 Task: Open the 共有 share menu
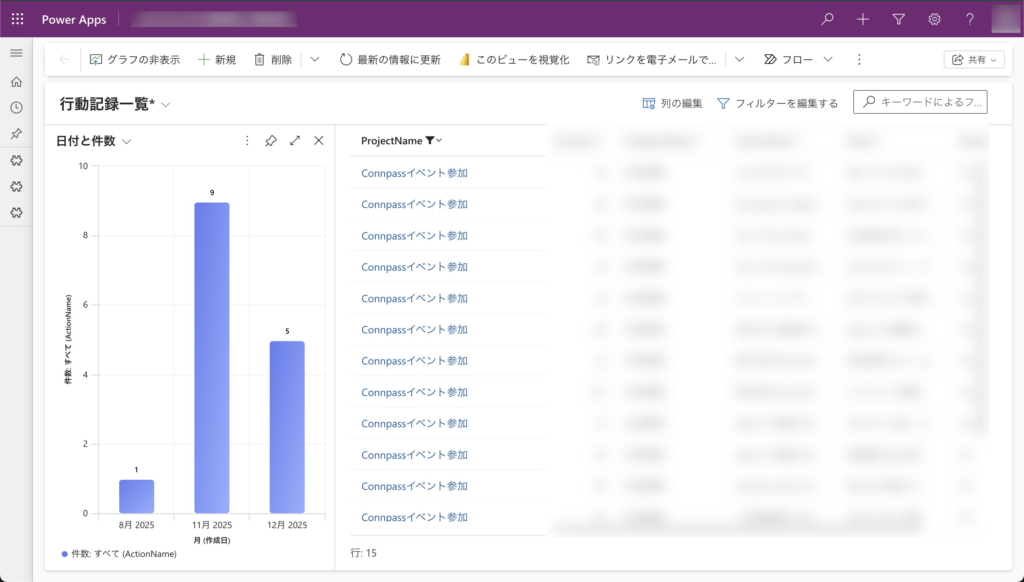(974, 60)
